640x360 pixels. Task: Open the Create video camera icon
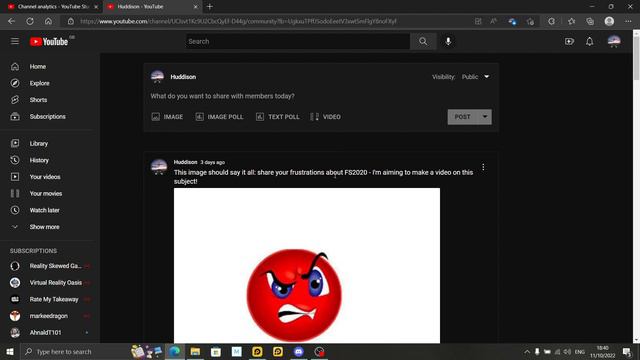[569, 41]
